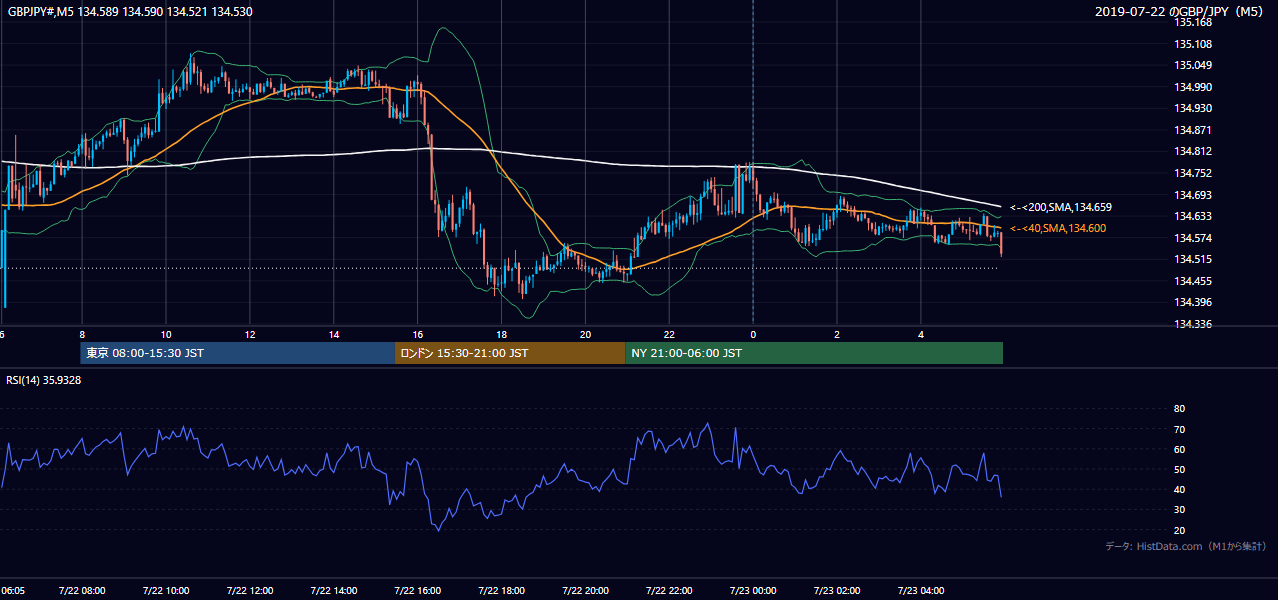Screen dimensions: 1278x600
Task: Click RSI axis level 50
Action: pyautogui.click(x=1179, y=469)
